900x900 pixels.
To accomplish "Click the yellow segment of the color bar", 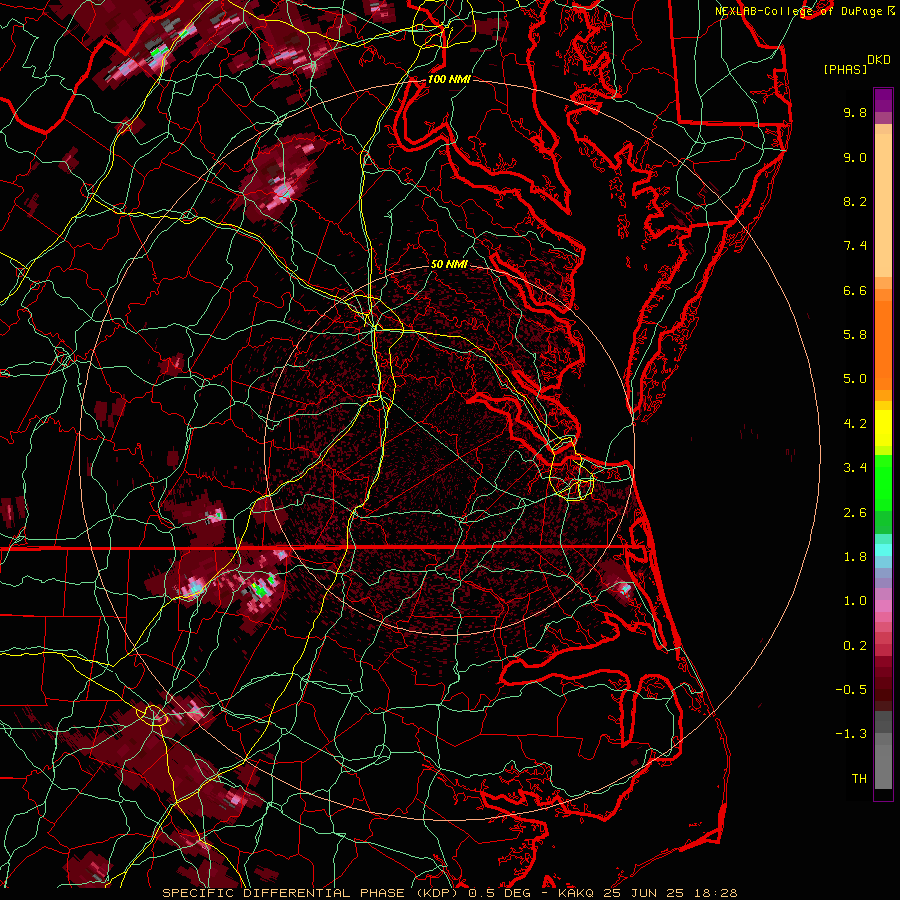I will point(883,428).
